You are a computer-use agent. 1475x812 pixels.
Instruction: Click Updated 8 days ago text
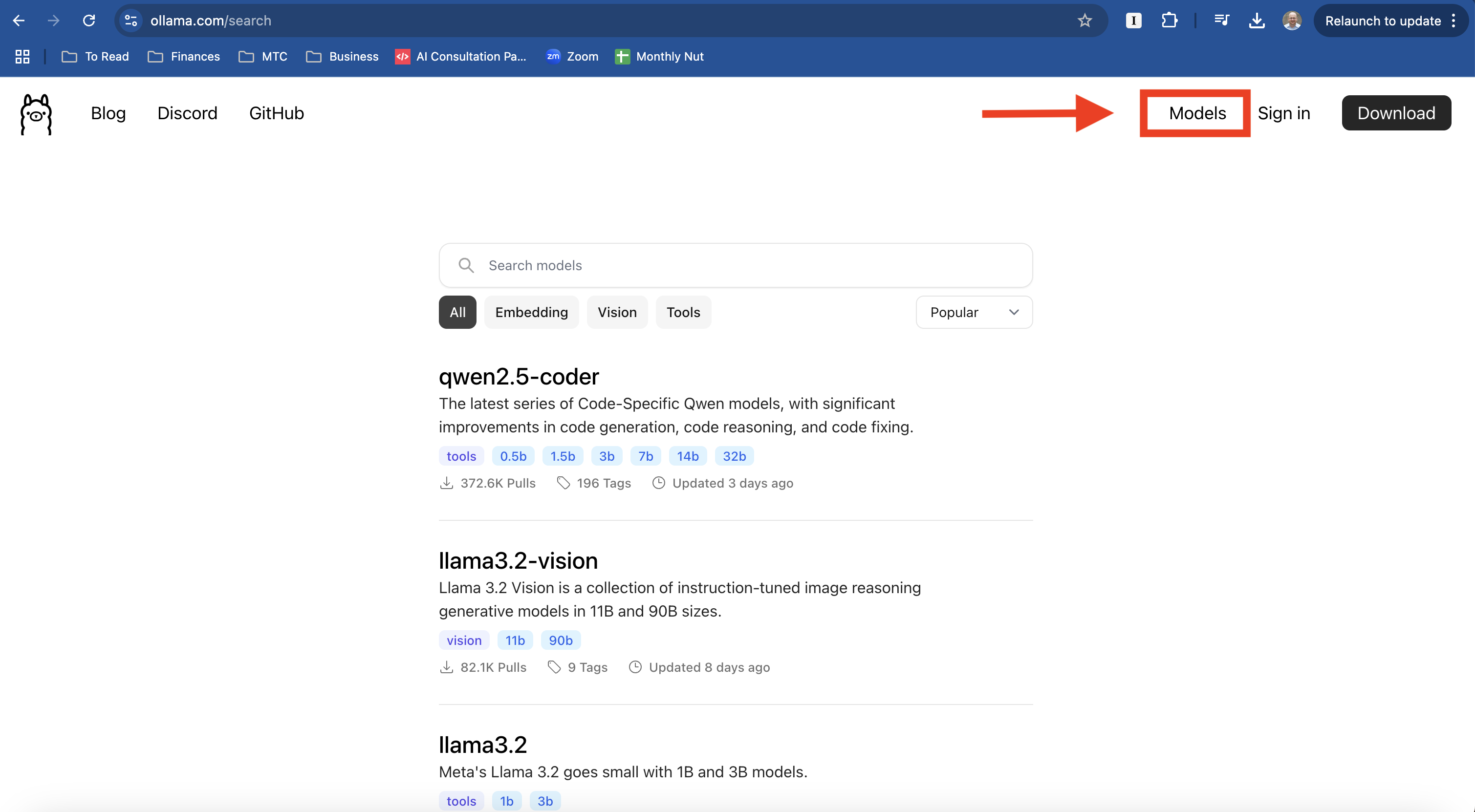709,668
